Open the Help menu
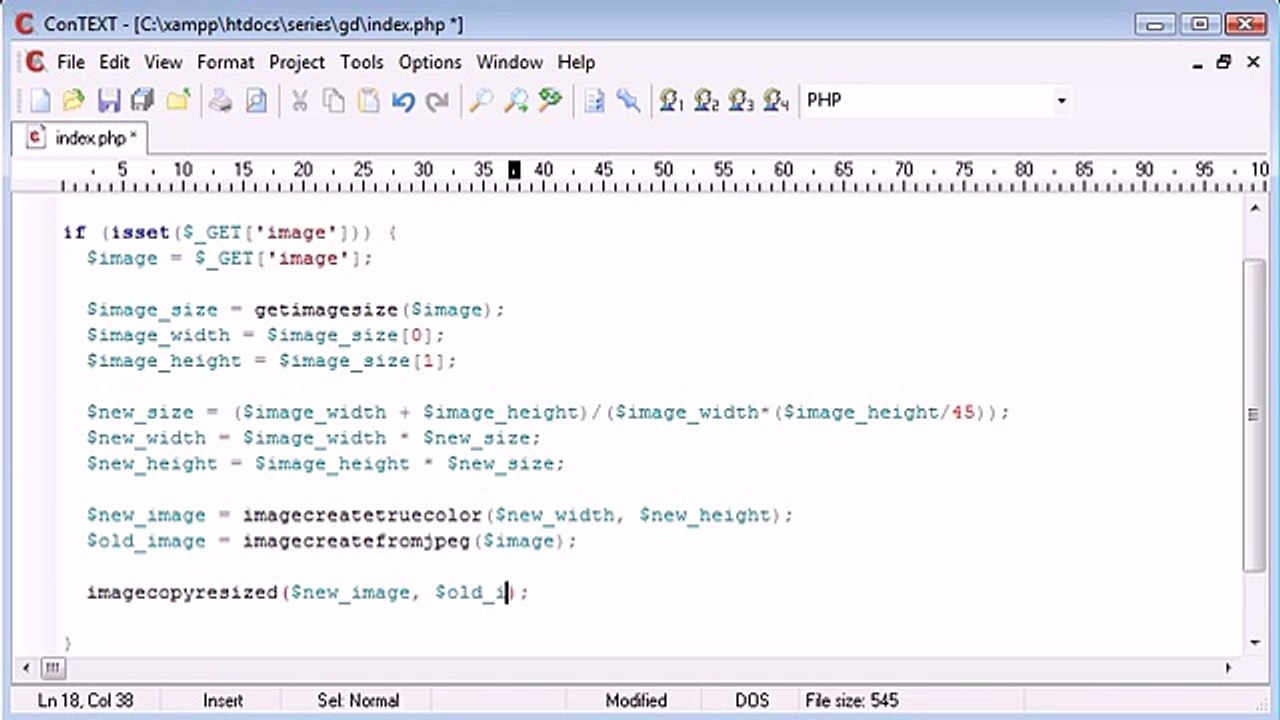The height and width of the screenshot is (720, 1280). pos(576,62)
